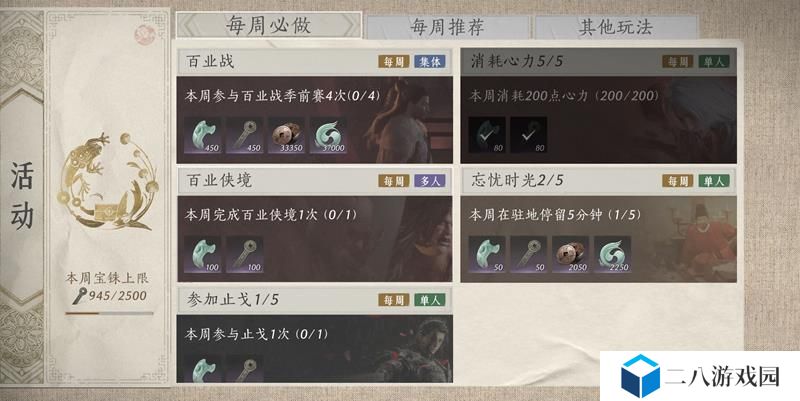Click the 多人 tag on 百业侠境
The width and height of the screenshot is (800, 401).
(x=430, y=181)
